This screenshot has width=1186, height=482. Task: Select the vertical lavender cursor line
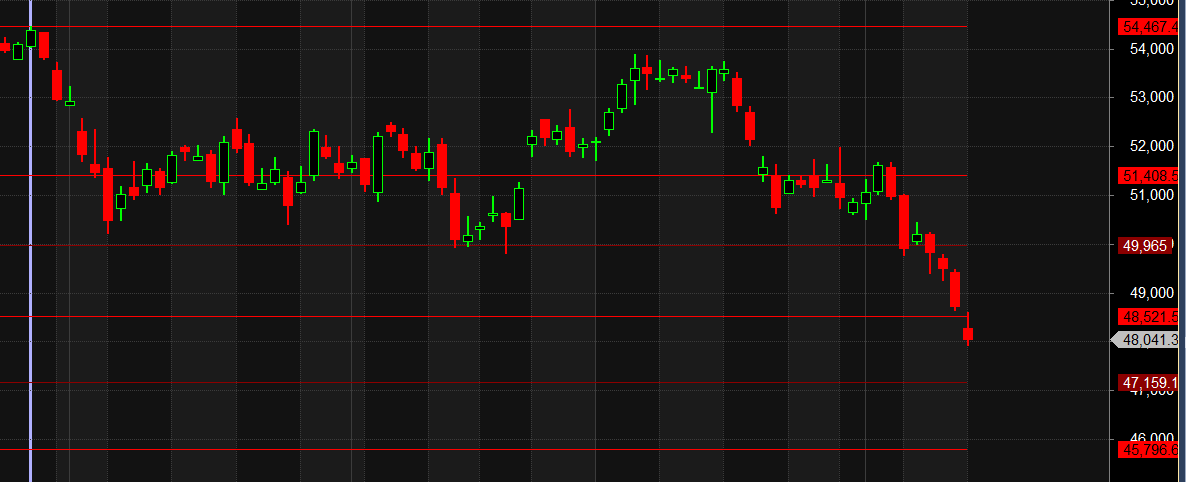tap(30, 241)
